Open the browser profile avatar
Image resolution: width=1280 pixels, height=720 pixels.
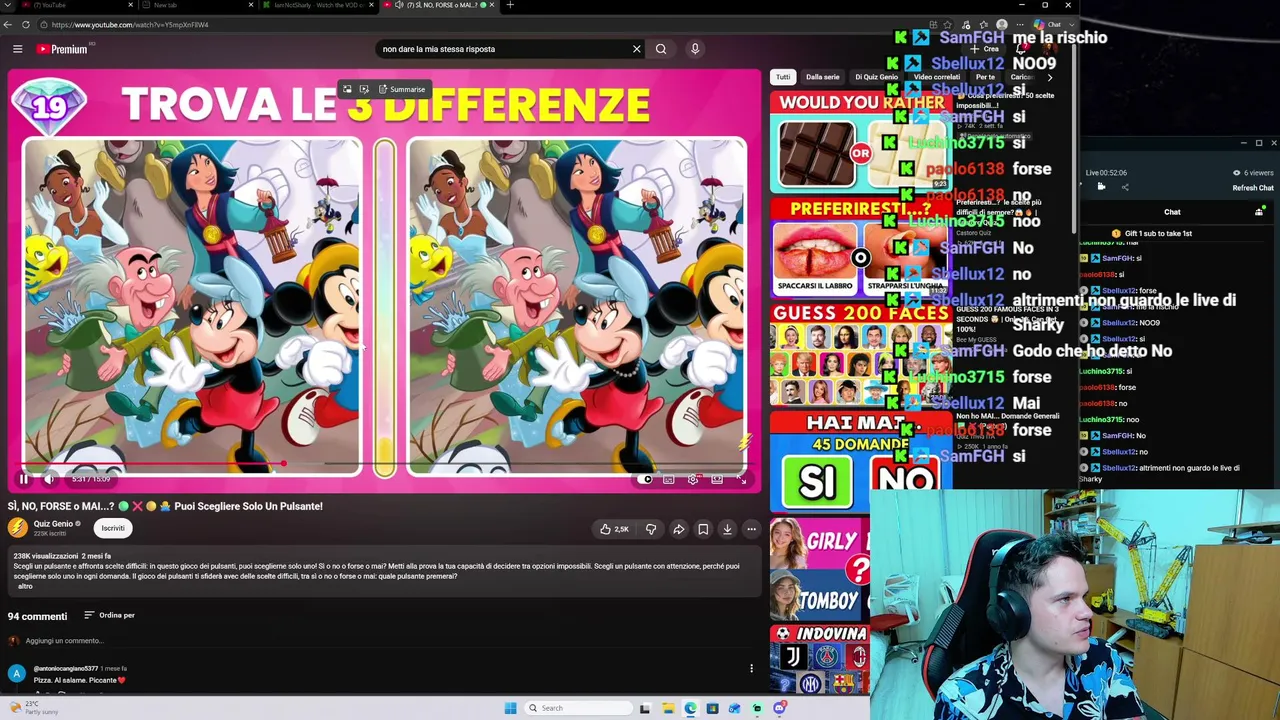[x=1001, y=25]
